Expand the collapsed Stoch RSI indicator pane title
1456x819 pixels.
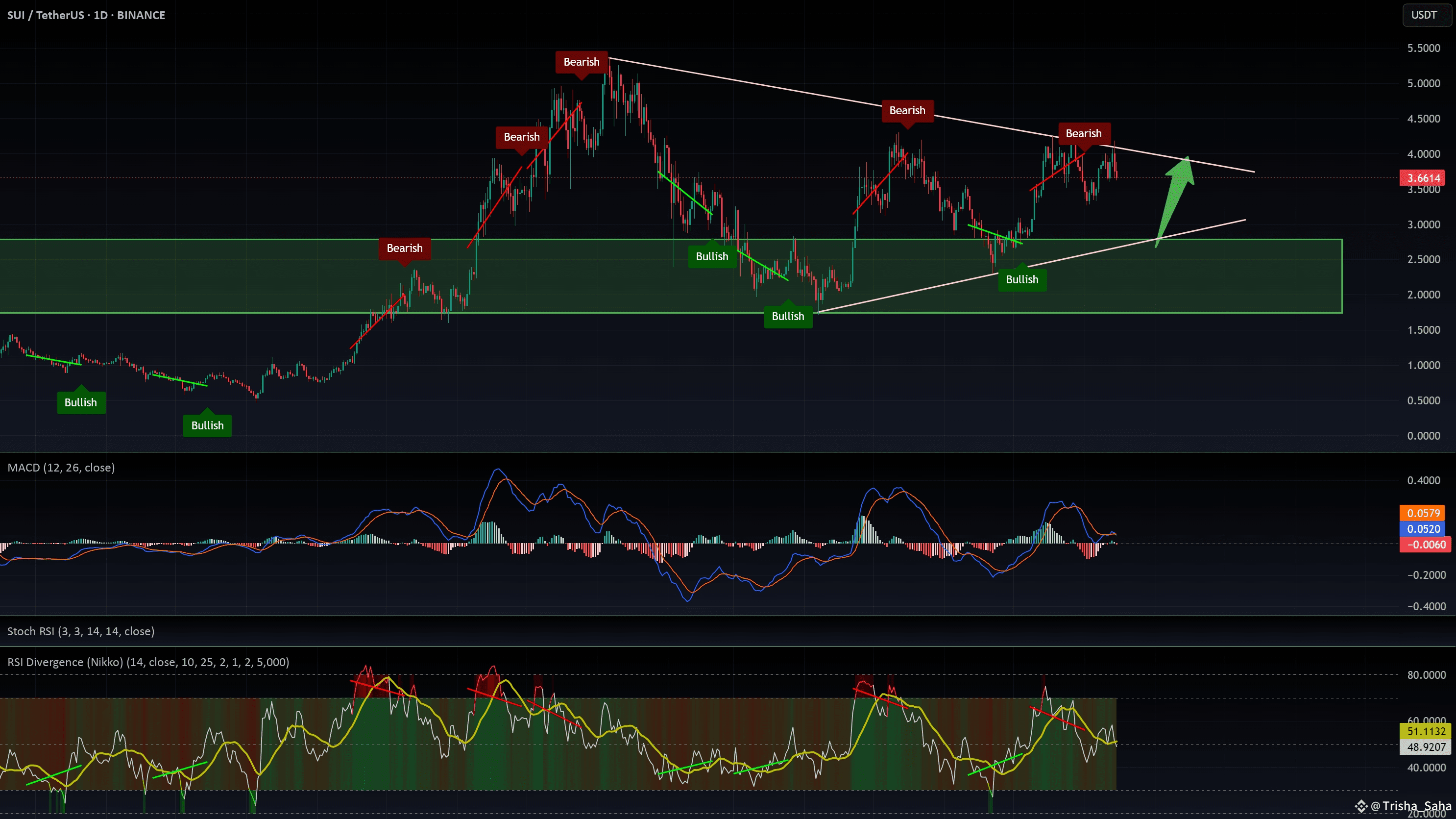coord(81,631)
